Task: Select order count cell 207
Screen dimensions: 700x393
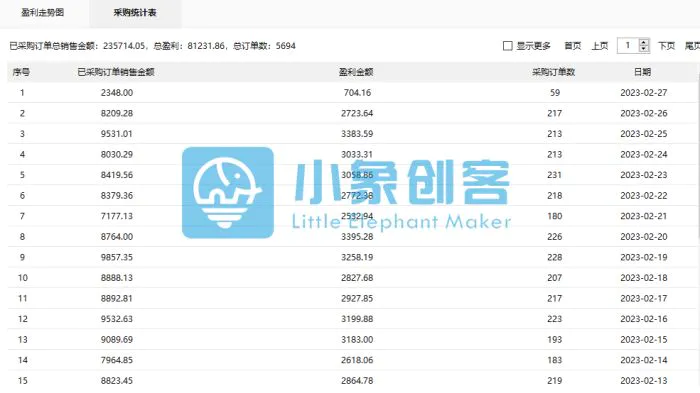Action: (554, 277)
